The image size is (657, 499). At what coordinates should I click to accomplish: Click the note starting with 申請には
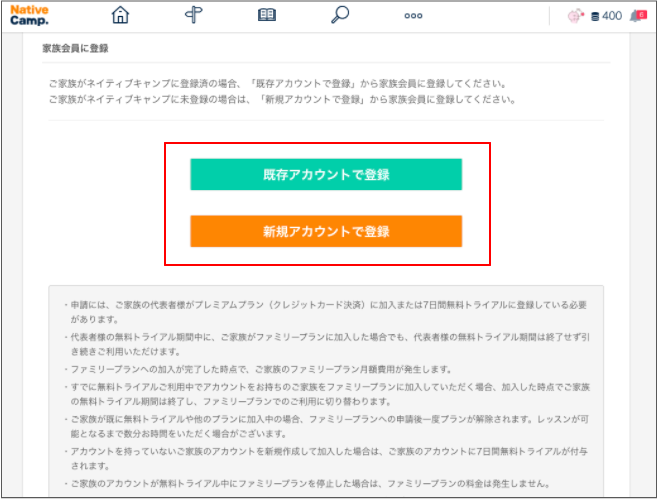(326, 312)
